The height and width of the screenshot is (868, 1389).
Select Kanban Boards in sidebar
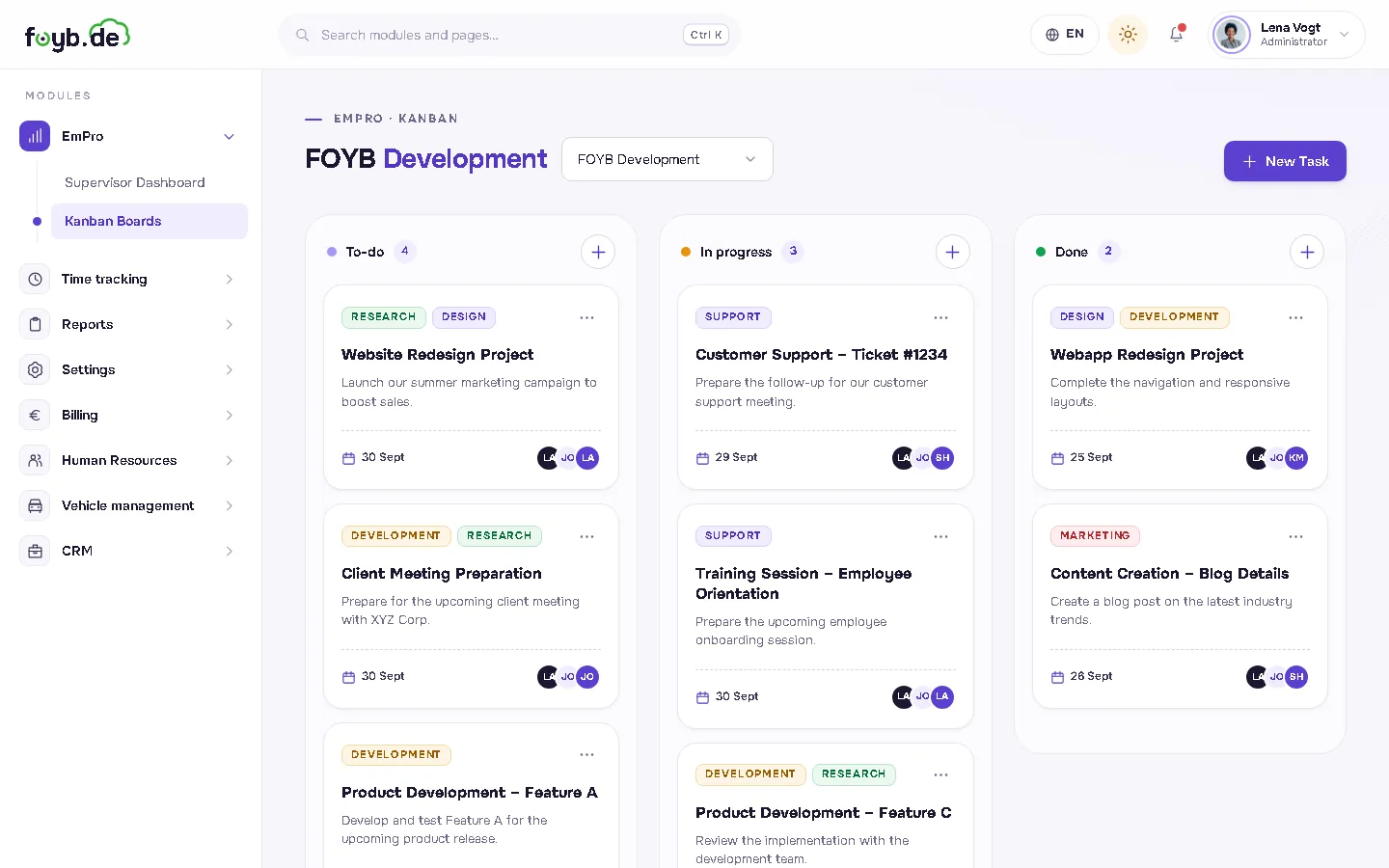[150, 221]
